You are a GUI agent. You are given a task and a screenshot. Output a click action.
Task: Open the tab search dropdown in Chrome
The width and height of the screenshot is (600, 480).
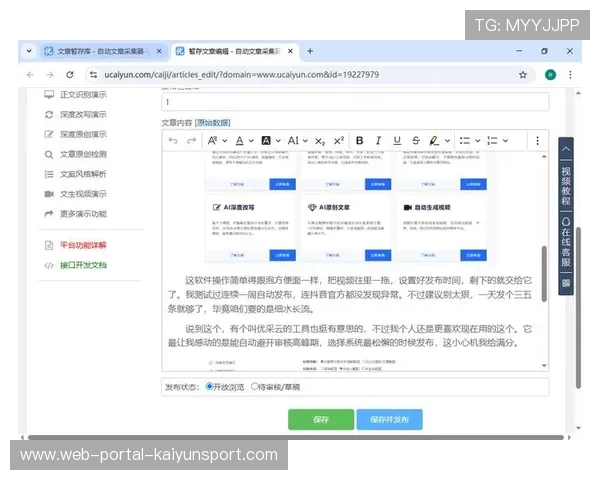pyautogui.click(x=29, y=51)
